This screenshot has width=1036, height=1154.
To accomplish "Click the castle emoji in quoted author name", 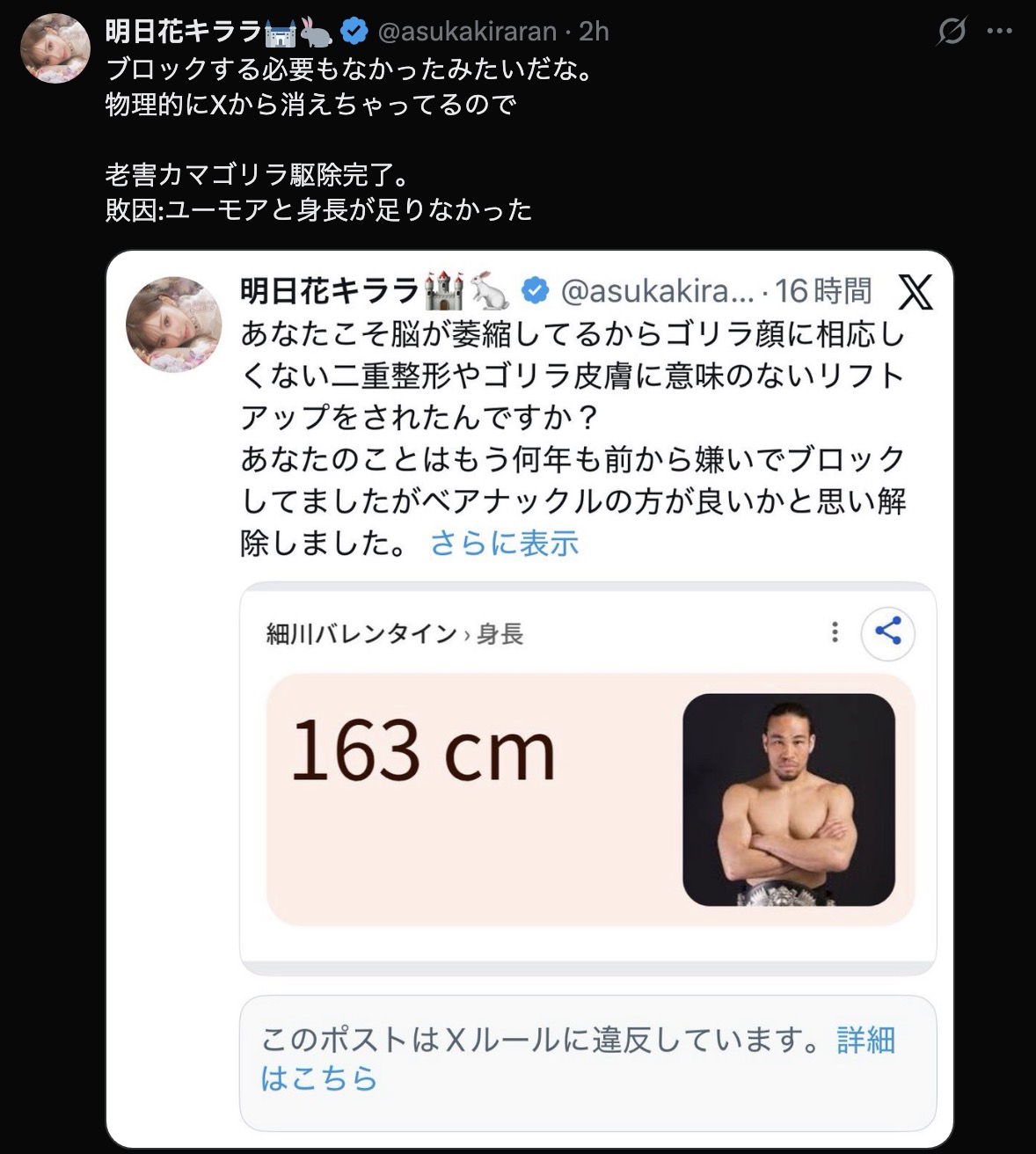I will tap(443, 291).
